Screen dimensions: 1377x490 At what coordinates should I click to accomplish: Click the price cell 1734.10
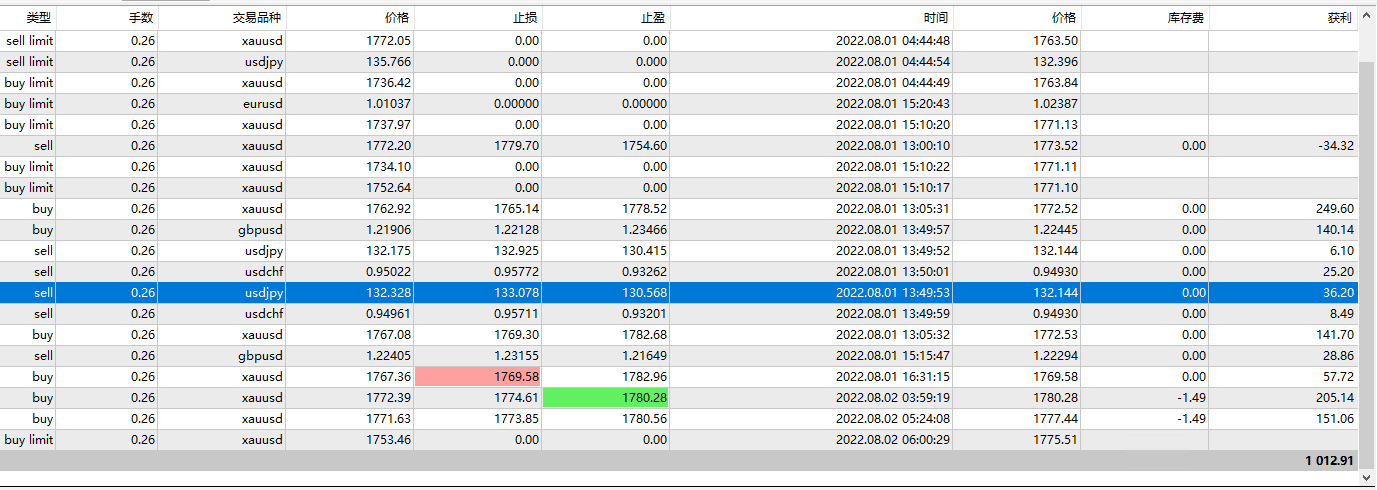pyautogui.click(x=390, y=167)
